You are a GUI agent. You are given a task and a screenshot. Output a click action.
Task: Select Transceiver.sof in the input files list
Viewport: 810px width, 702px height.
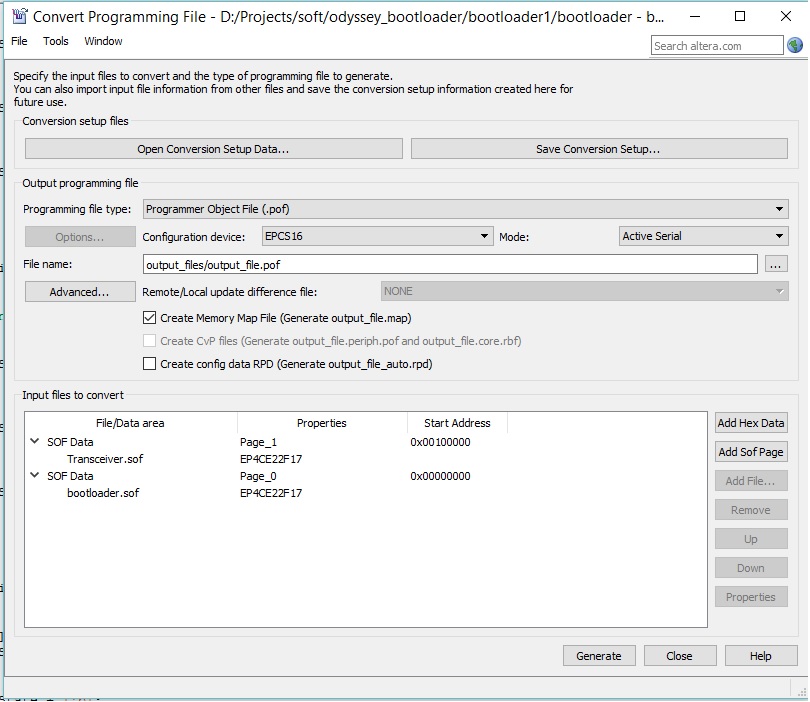(105, 459)
